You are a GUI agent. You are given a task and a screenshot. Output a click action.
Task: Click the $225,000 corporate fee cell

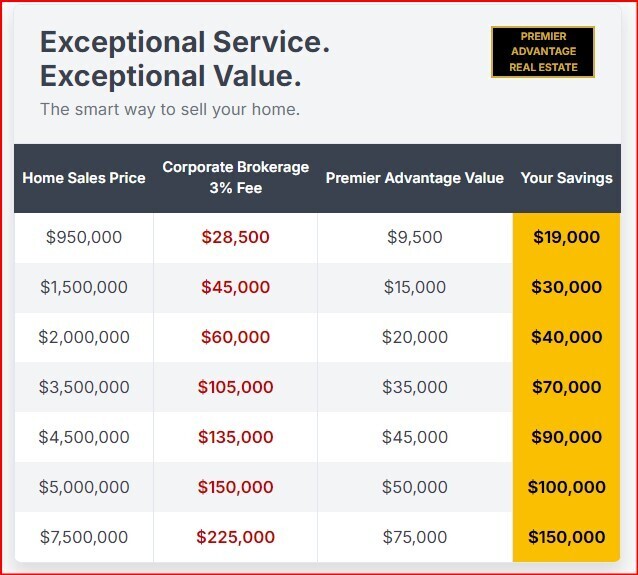236,537
